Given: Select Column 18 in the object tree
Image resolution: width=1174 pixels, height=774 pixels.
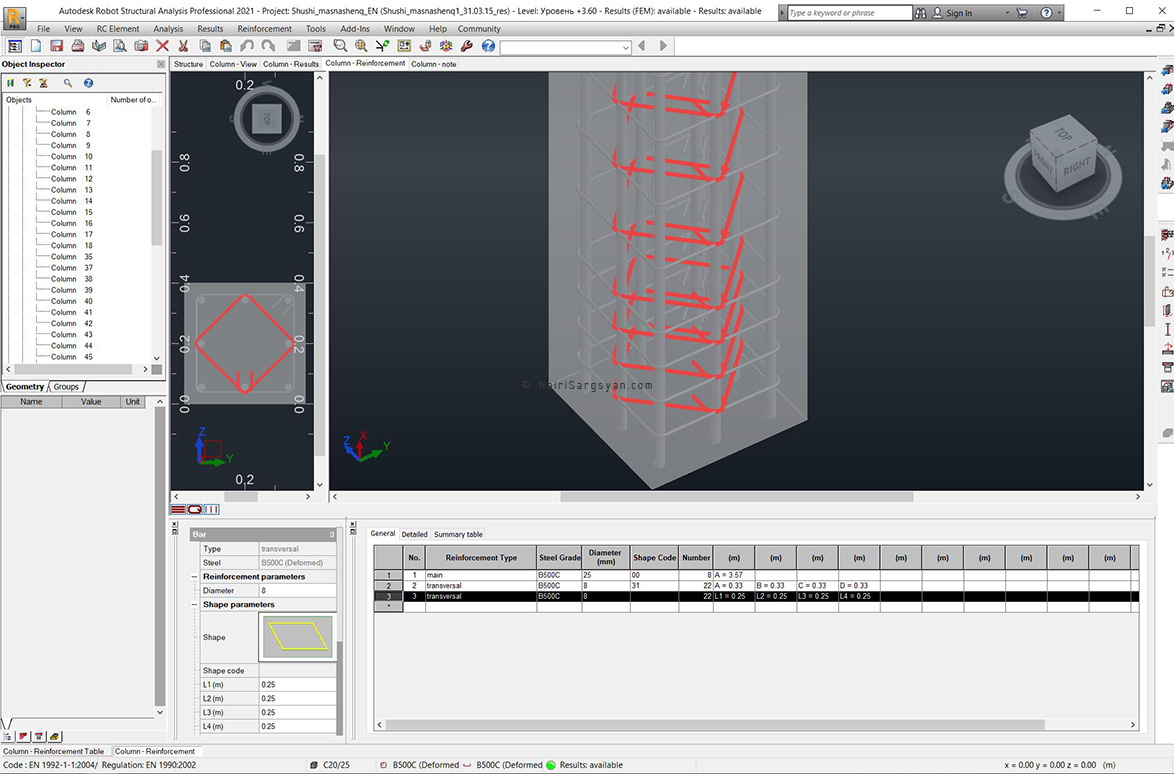Looking at the screenshot, I should tap(72, 246).
